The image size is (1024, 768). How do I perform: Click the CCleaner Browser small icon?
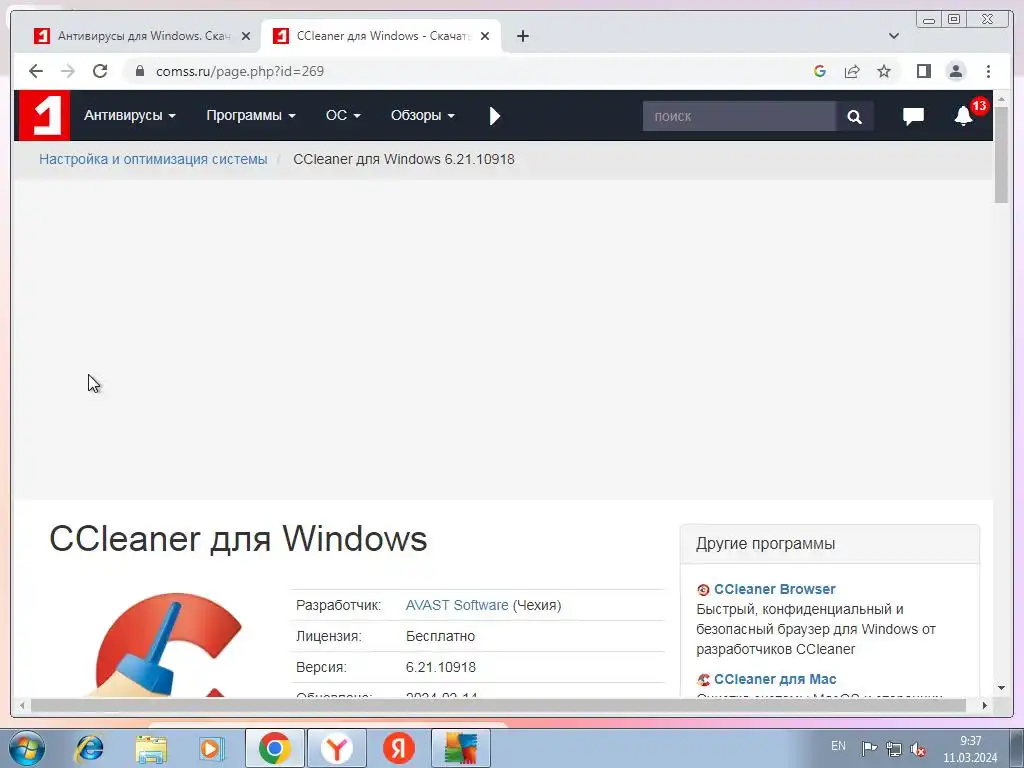(703, 590)
